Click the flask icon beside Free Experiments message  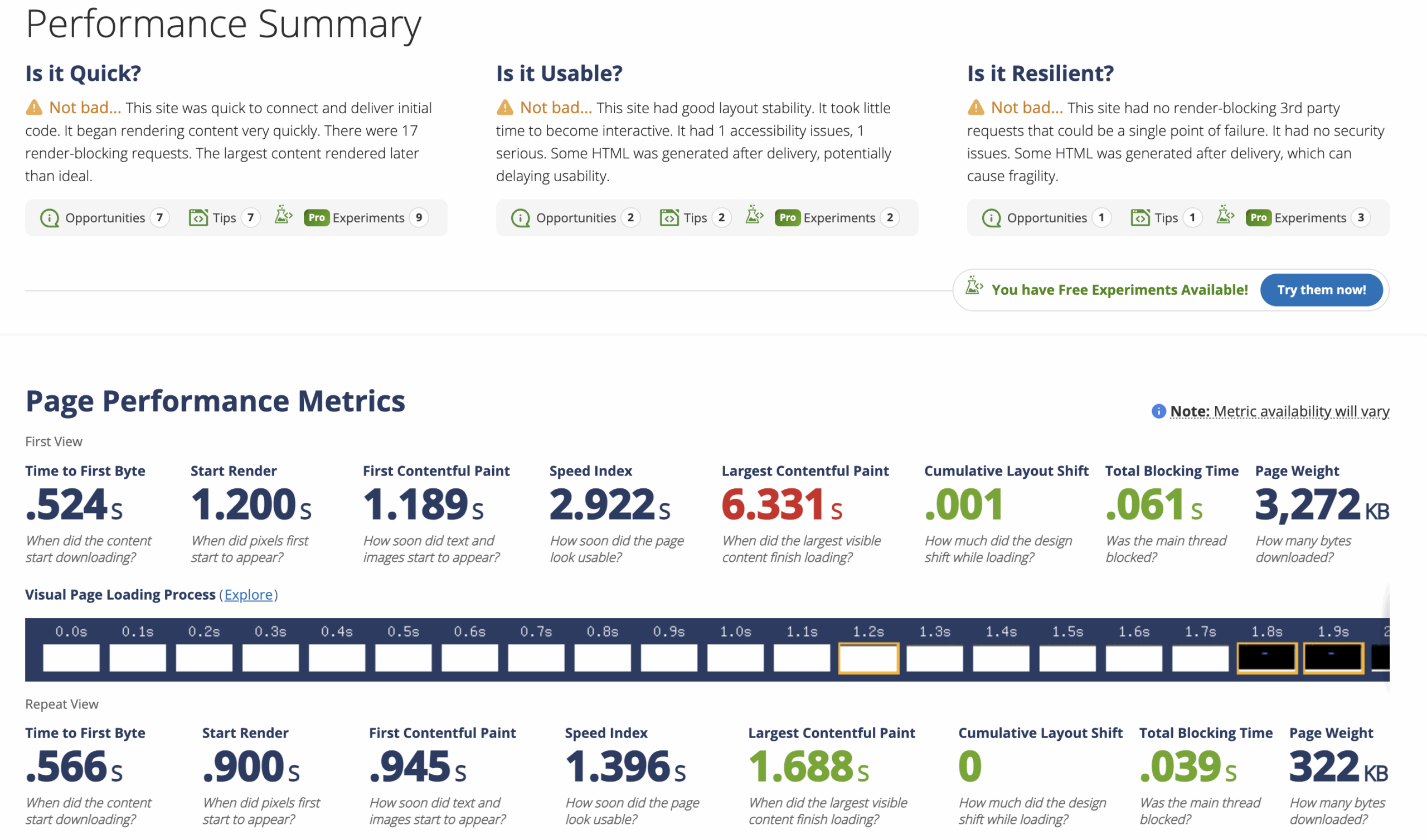[975, 288]
